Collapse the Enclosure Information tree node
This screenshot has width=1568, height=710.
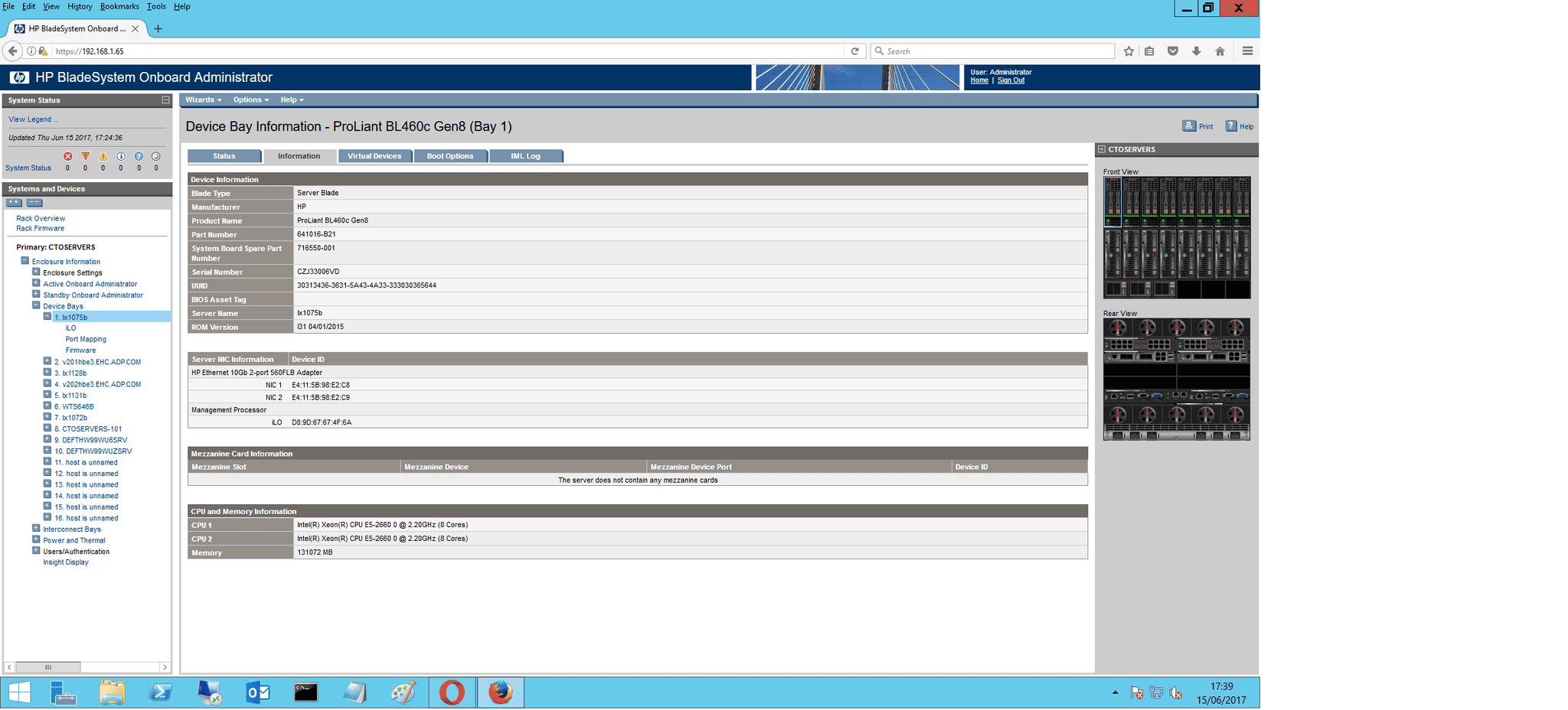pos(24,261)
